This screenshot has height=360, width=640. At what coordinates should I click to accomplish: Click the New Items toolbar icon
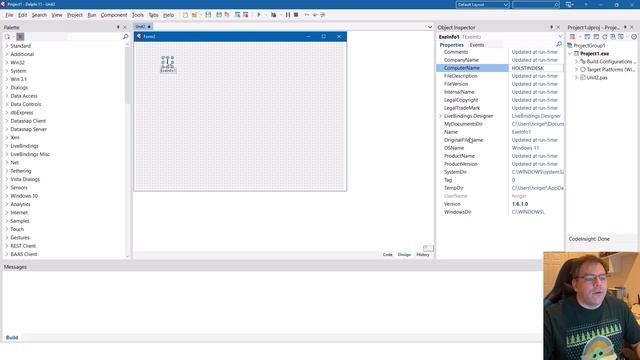coord(185,15)
